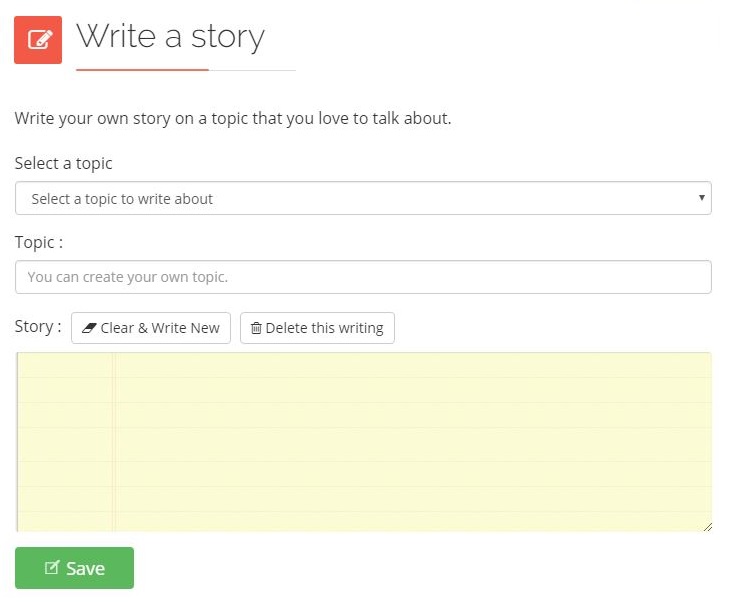Click the 'Topic :' field label
The height and width of the screenshot is (606, 730).
39,242
